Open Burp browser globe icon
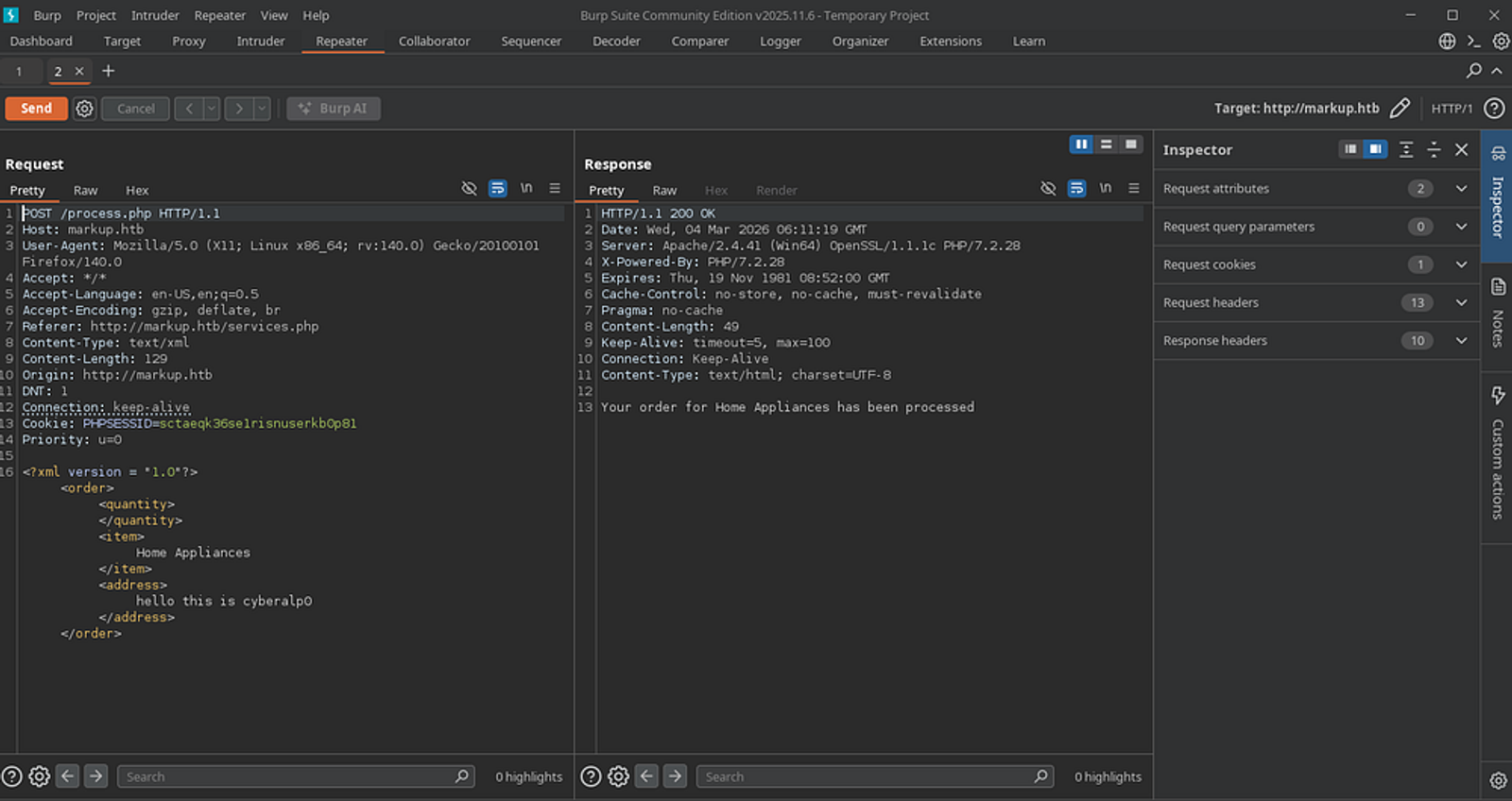 (1447, 41)
